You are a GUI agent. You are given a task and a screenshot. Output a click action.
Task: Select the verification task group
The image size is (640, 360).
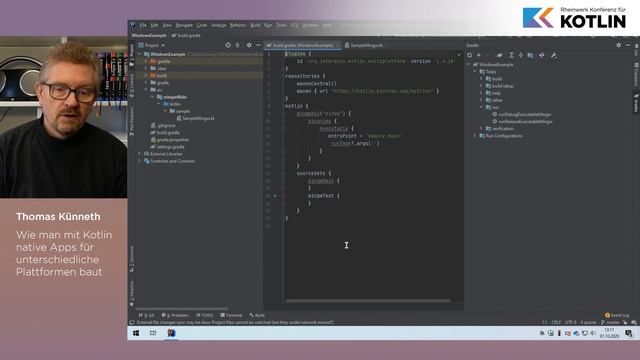point(500,129)
